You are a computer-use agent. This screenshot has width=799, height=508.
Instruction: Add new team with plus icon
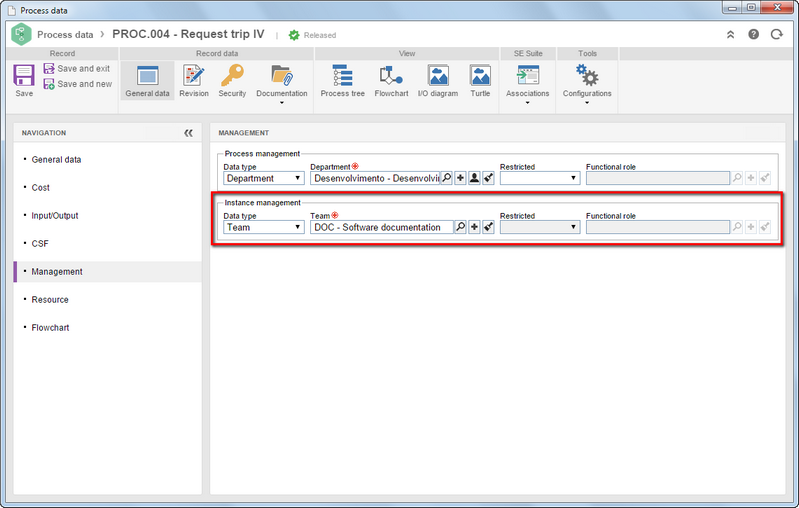tap(474, 227)
